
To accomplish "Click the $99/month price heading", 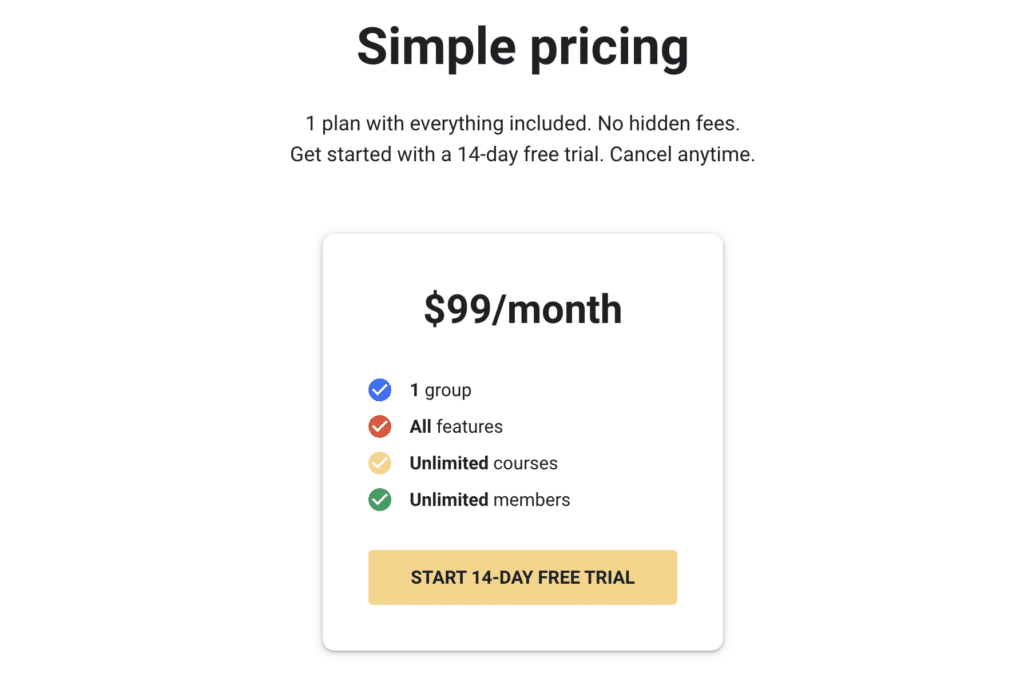I will (x=522, y=309).
